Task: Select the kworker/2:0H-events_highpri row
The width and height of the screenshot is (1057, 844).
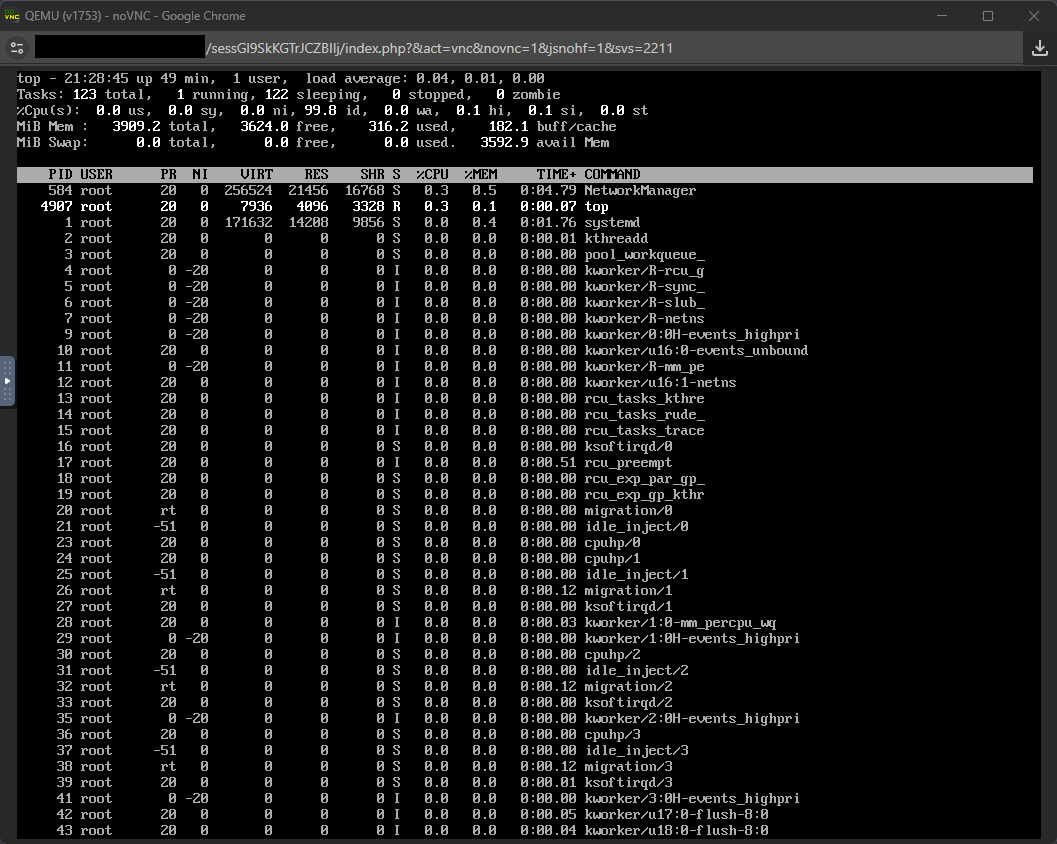Action: tap(524, 719)
